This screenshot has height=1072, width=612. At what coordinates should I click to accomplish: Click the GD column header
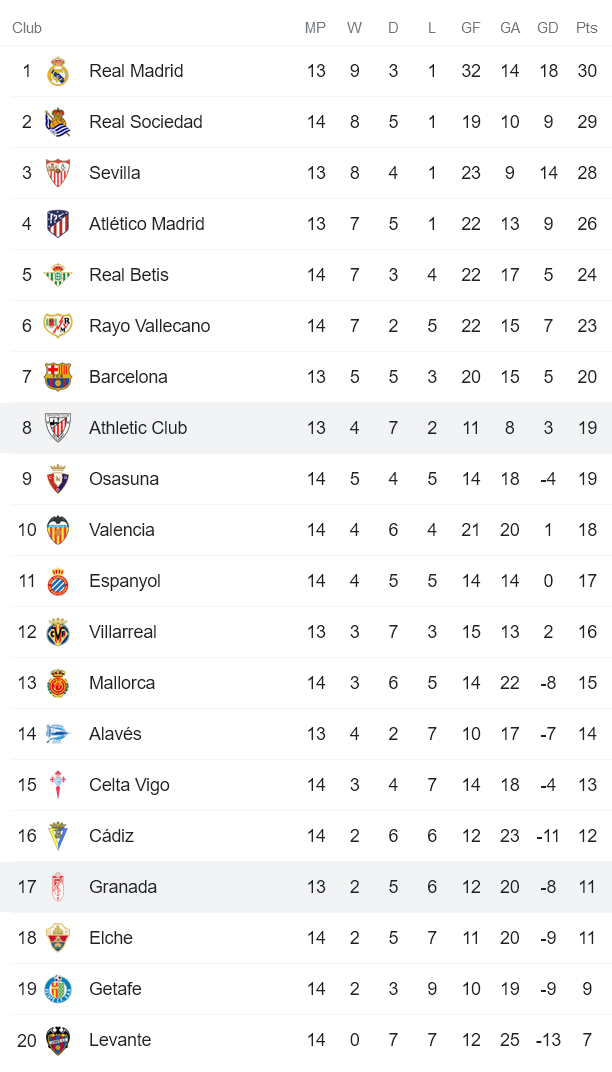[x=547, y=28]
